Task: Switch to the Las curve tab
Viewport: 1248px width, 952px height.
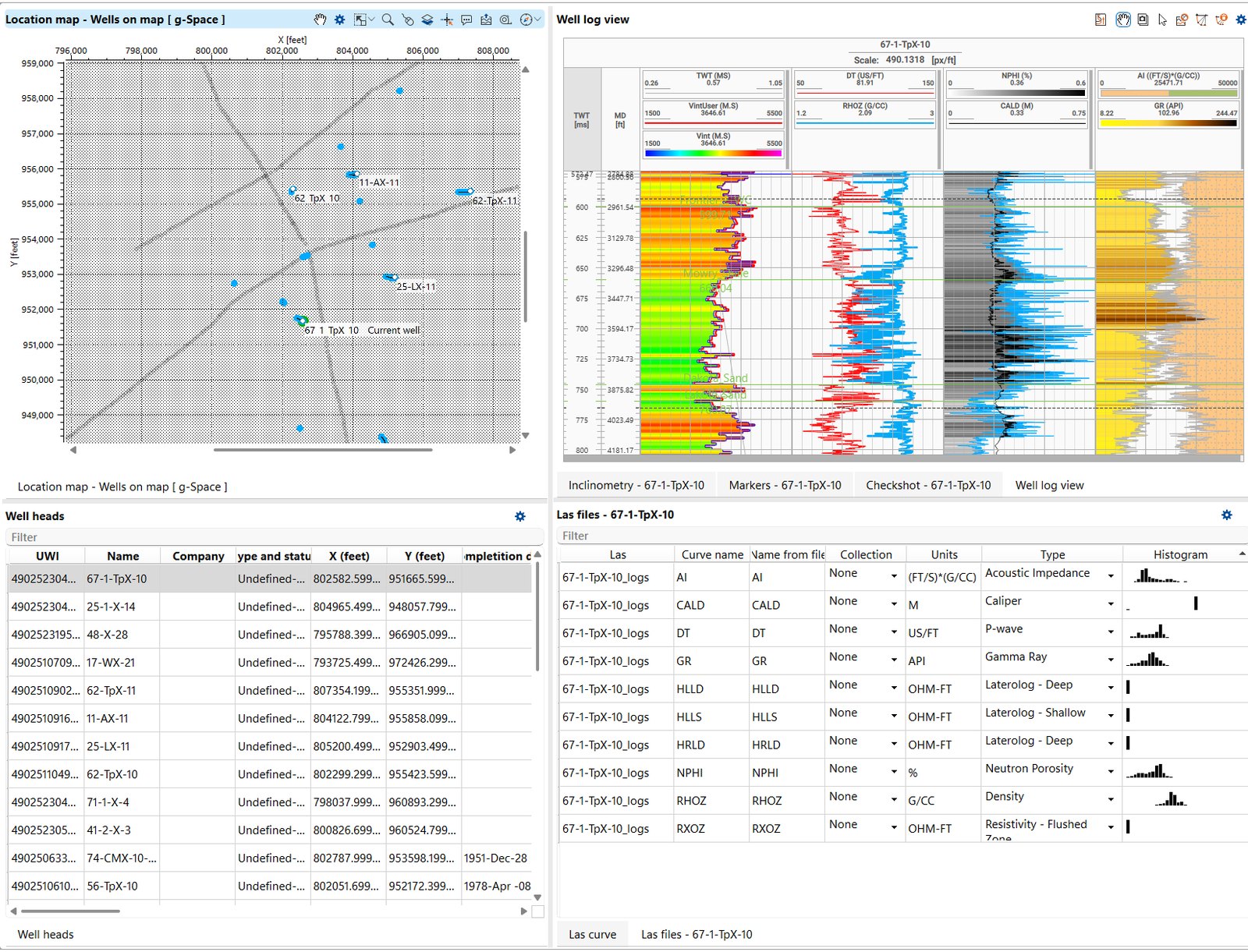Action: [x=592, y=934]
